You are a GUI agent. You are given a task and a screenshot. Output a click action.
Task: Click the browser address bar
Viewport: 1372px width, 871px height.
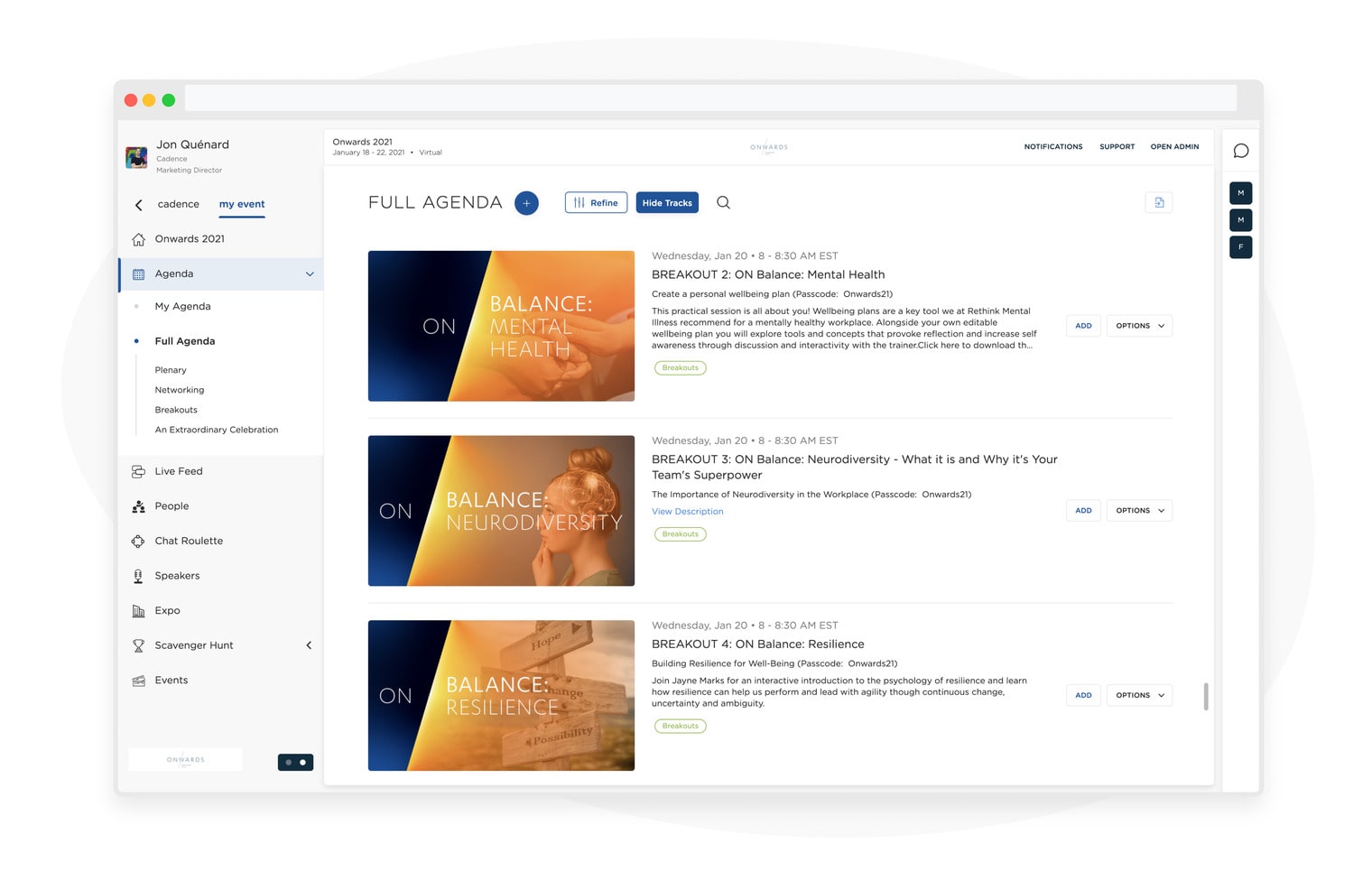pos(710,98)
